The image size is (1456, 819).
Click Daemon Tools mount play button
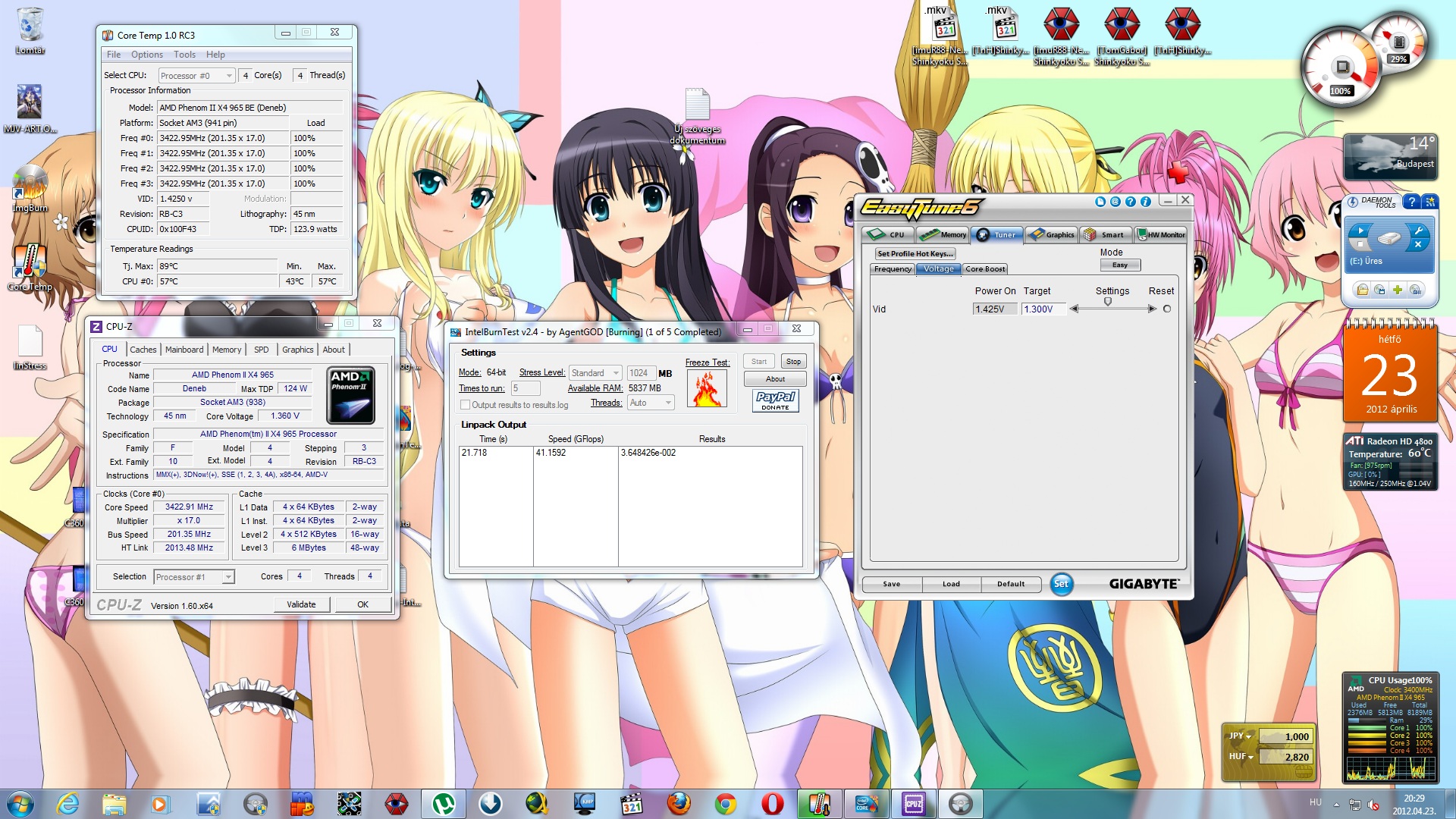[x=1360, y=231]
